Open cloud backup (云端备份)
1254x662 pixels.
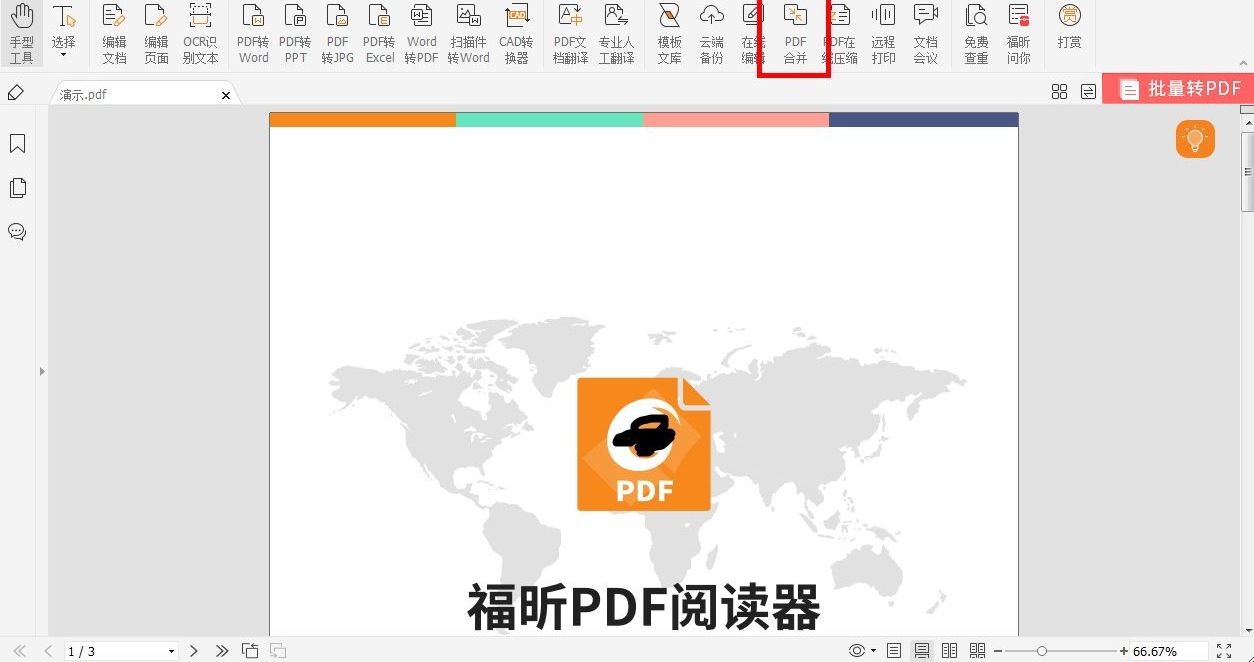pos(711,34)
